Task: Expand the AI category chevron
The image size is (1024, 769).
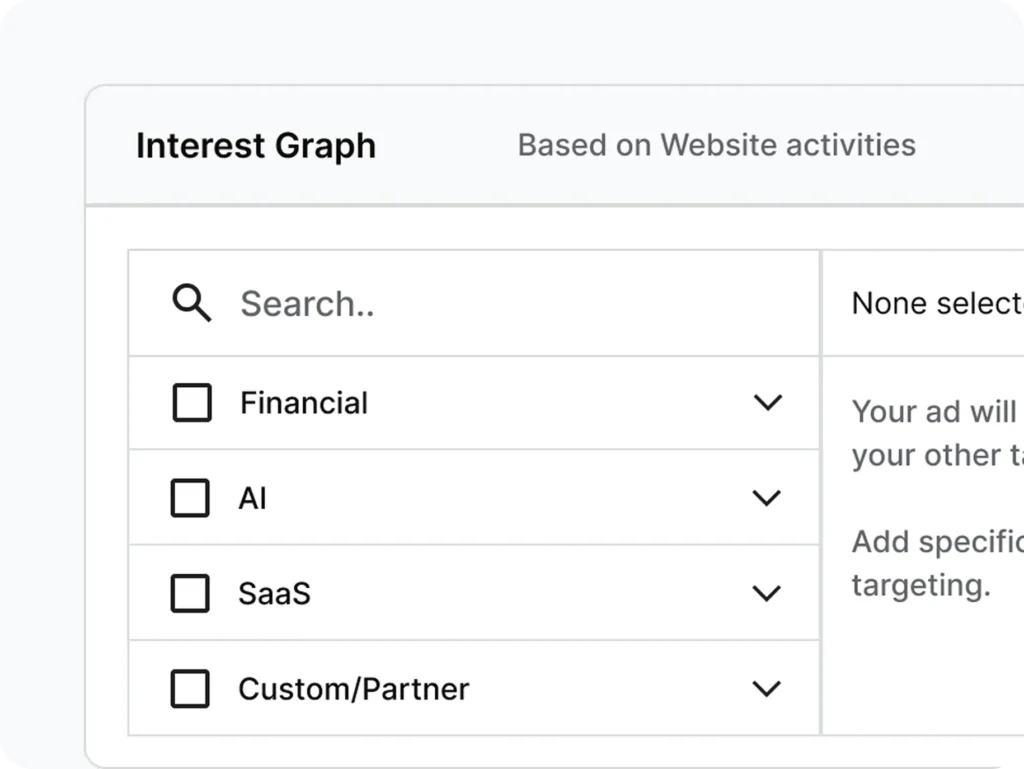Action: point(767,498)
